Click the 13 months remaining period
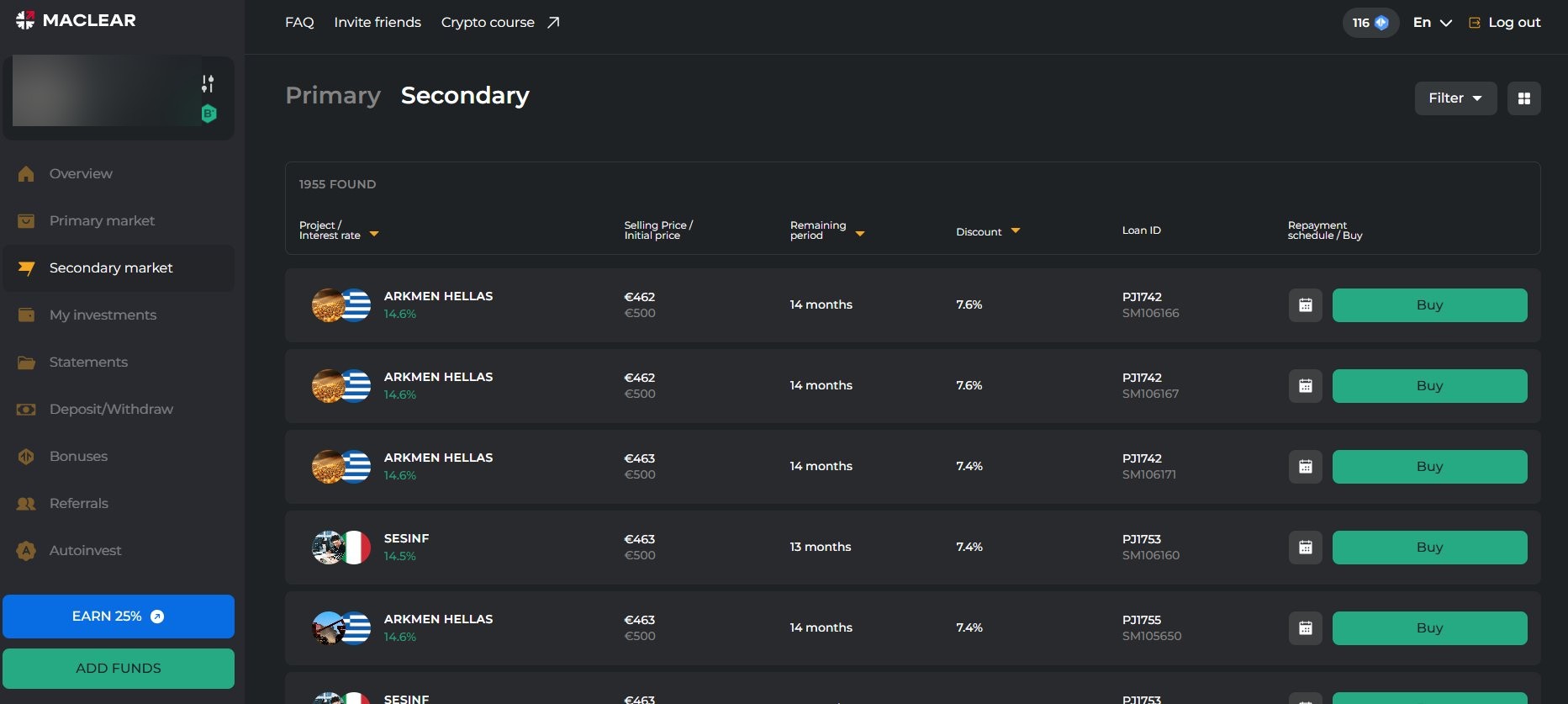 [x=820, y=547]
